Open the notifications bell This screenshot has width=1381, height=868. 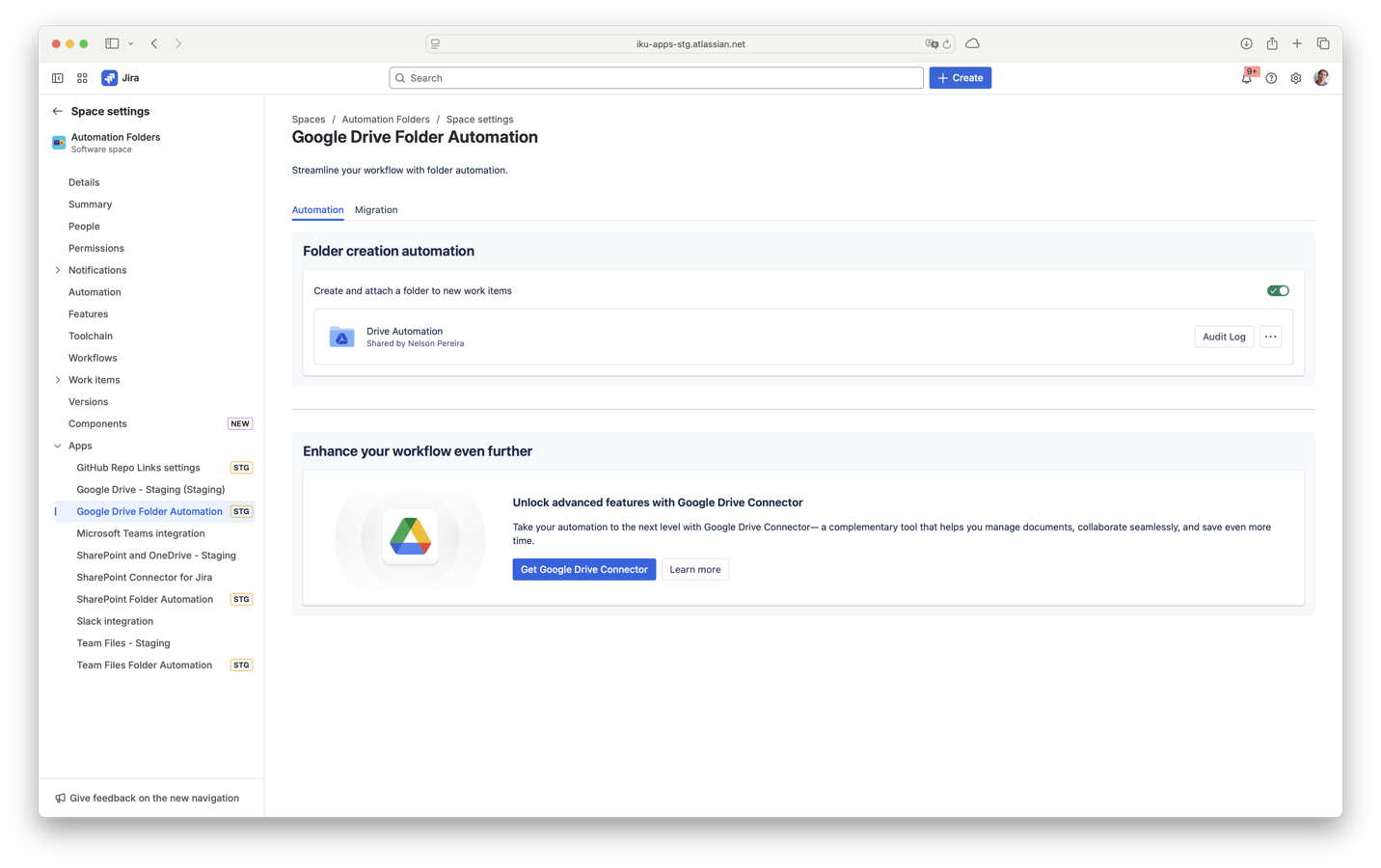[1246, 78]
